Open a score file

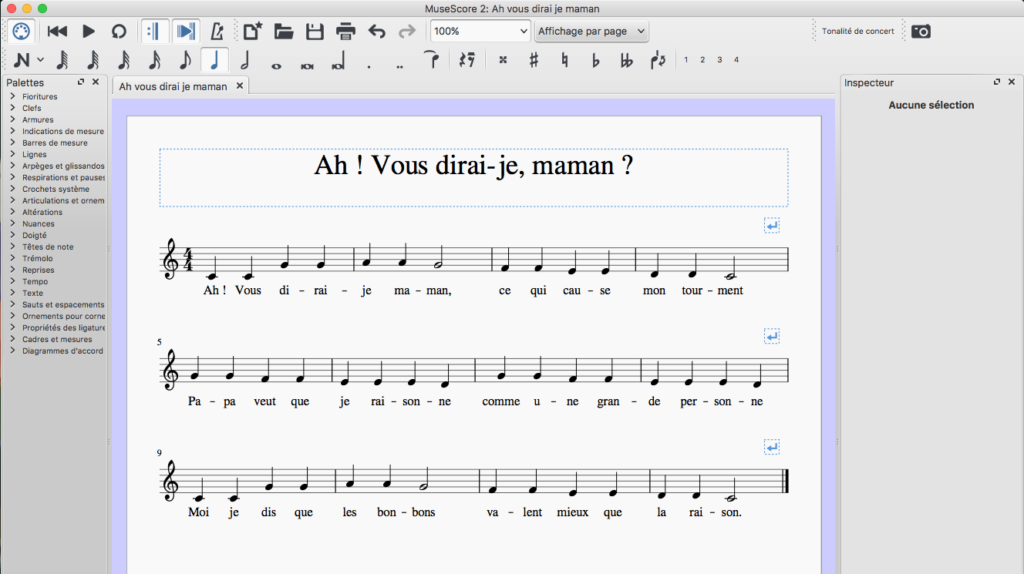coord(283,31)
